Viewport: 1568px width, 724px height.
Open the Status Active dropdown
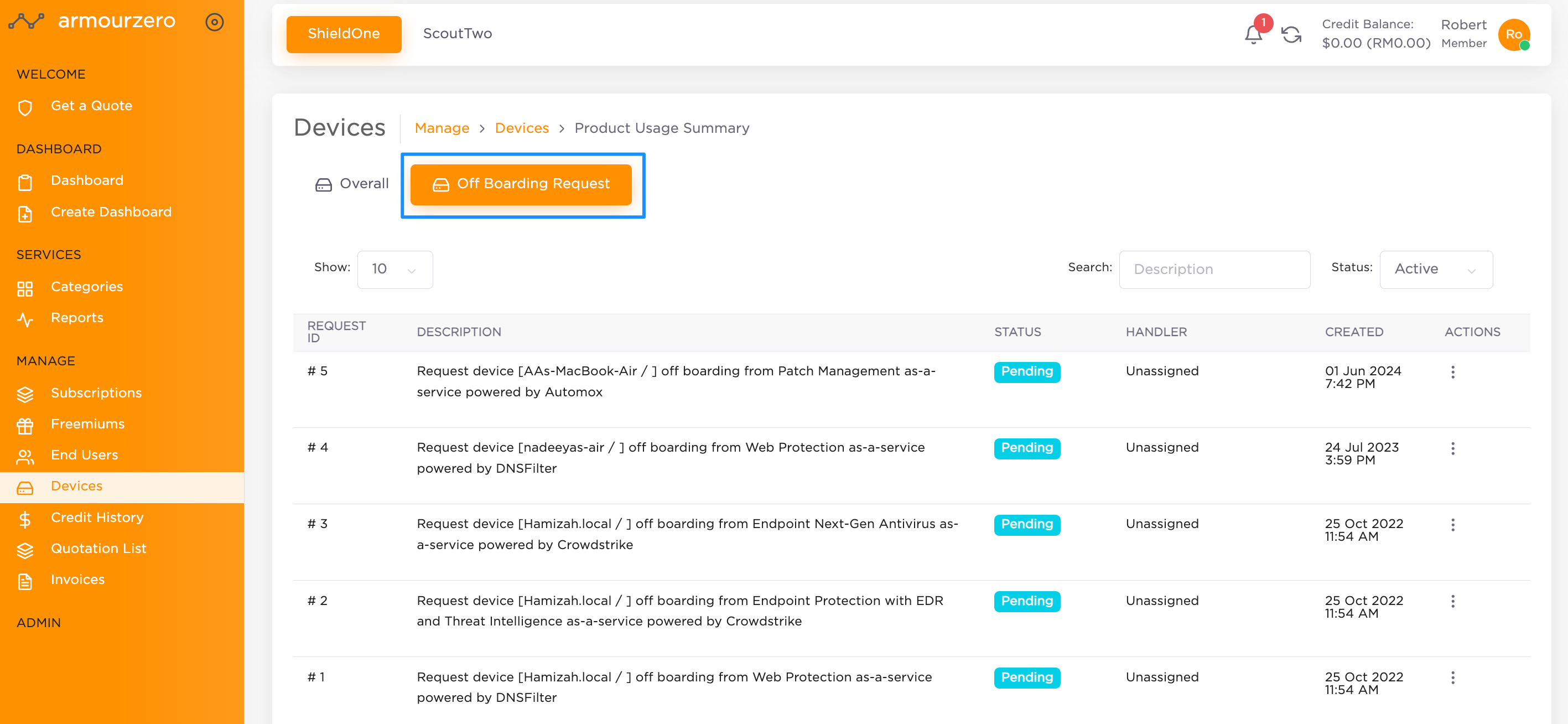(x=1435, y=269)
